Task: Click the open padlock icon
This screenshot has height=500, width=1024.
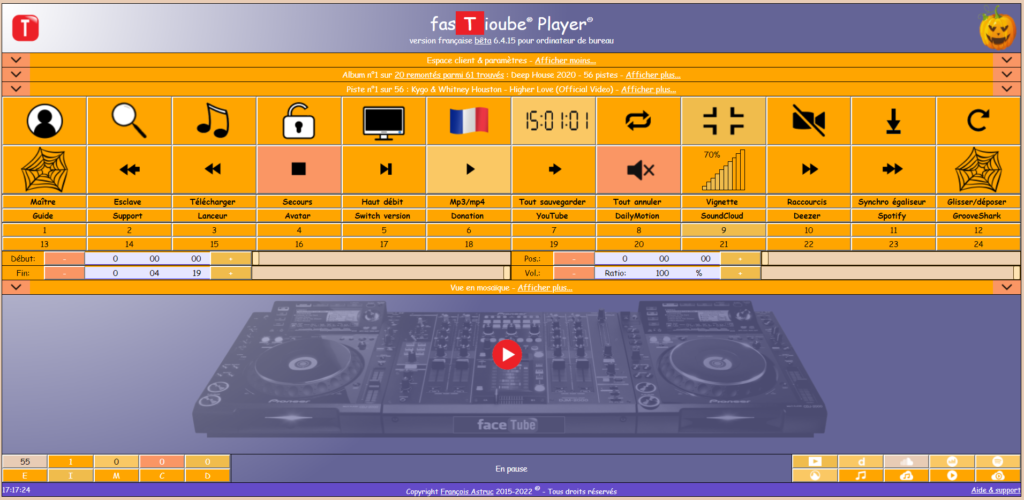Action: 299,121
